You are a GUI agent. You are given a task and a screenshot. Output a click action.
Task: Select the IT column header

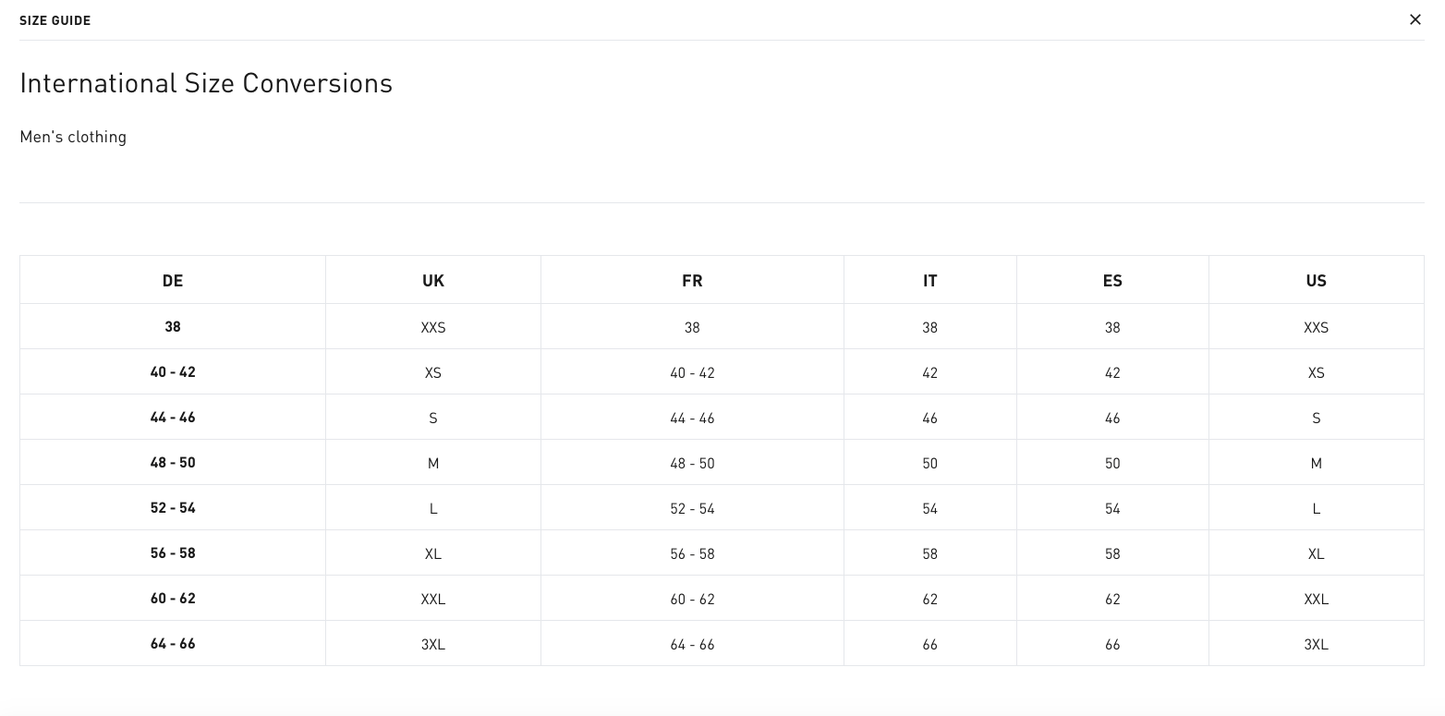click(x=930, y=281)
